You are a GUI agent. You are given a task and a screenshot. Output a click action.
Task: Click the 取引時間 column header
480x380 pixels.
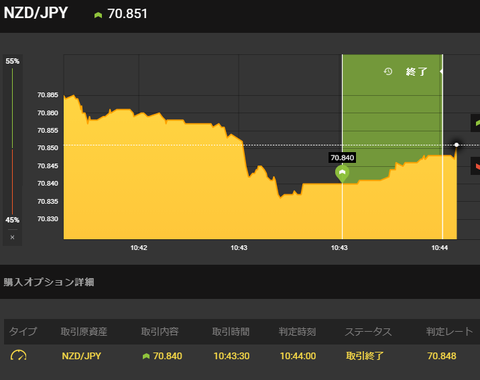231,332
